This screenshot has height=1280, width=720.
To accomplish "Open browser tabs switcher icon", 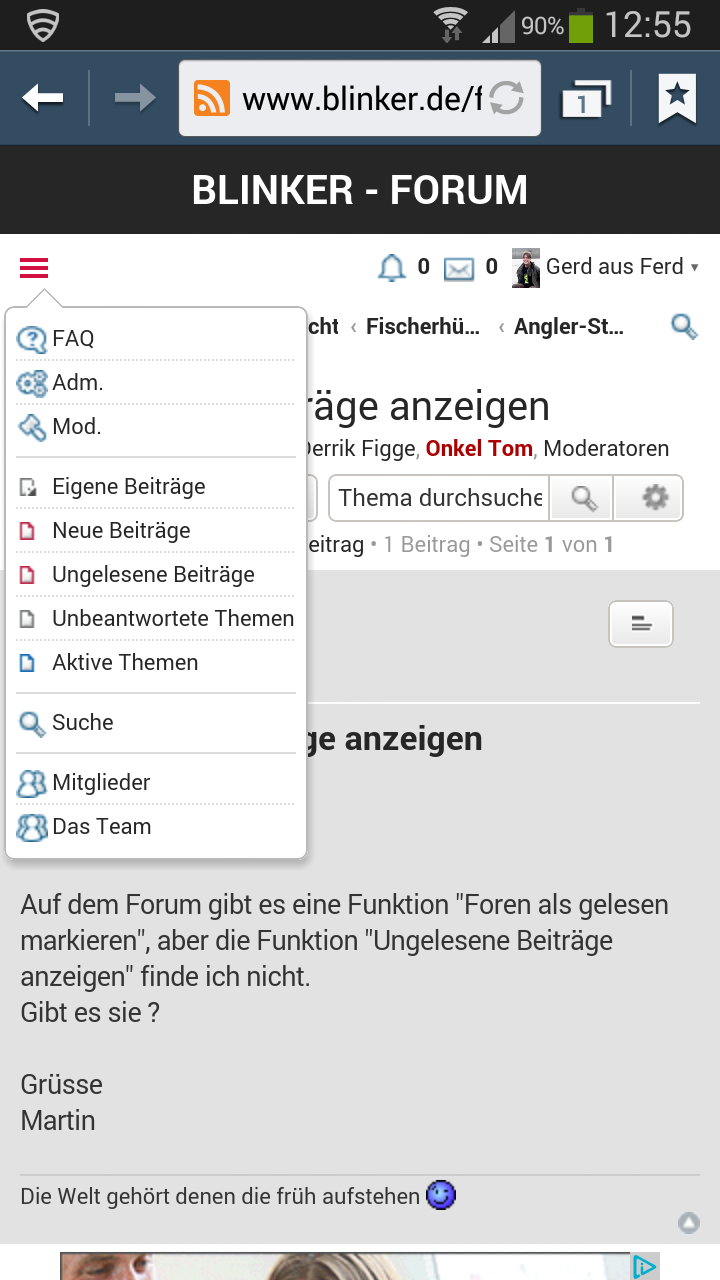I will click(x=585, y=98).
